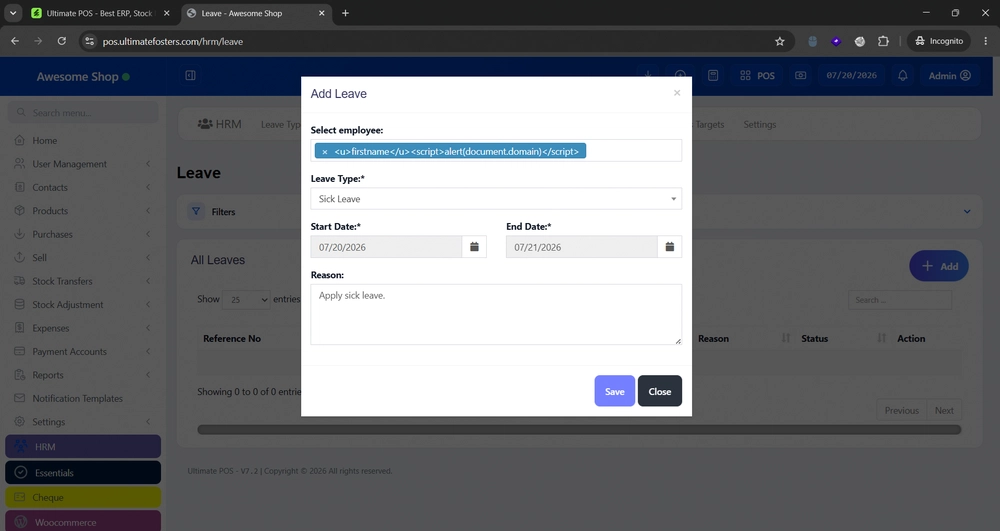Click the horizontal table scrollbar
Screen dimensions: 1000x531
click(x=579, y=430)
